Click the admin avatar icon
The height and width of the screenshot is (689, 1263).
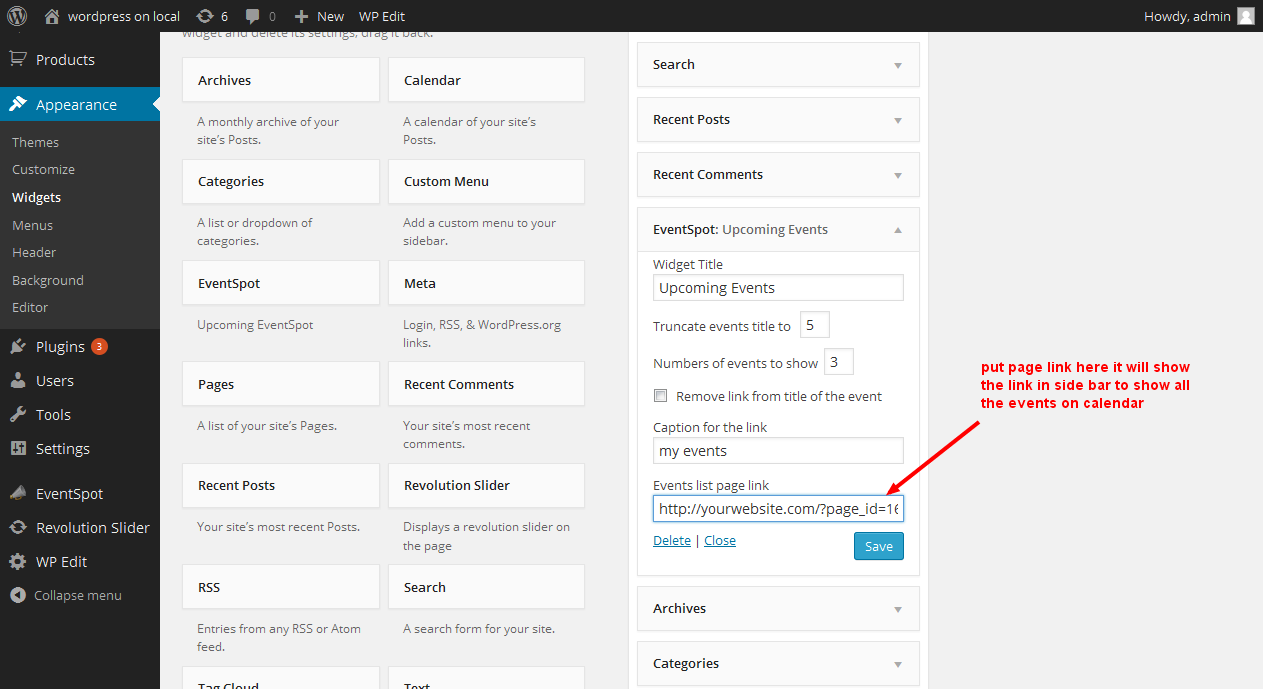[x=1245, y=16]
